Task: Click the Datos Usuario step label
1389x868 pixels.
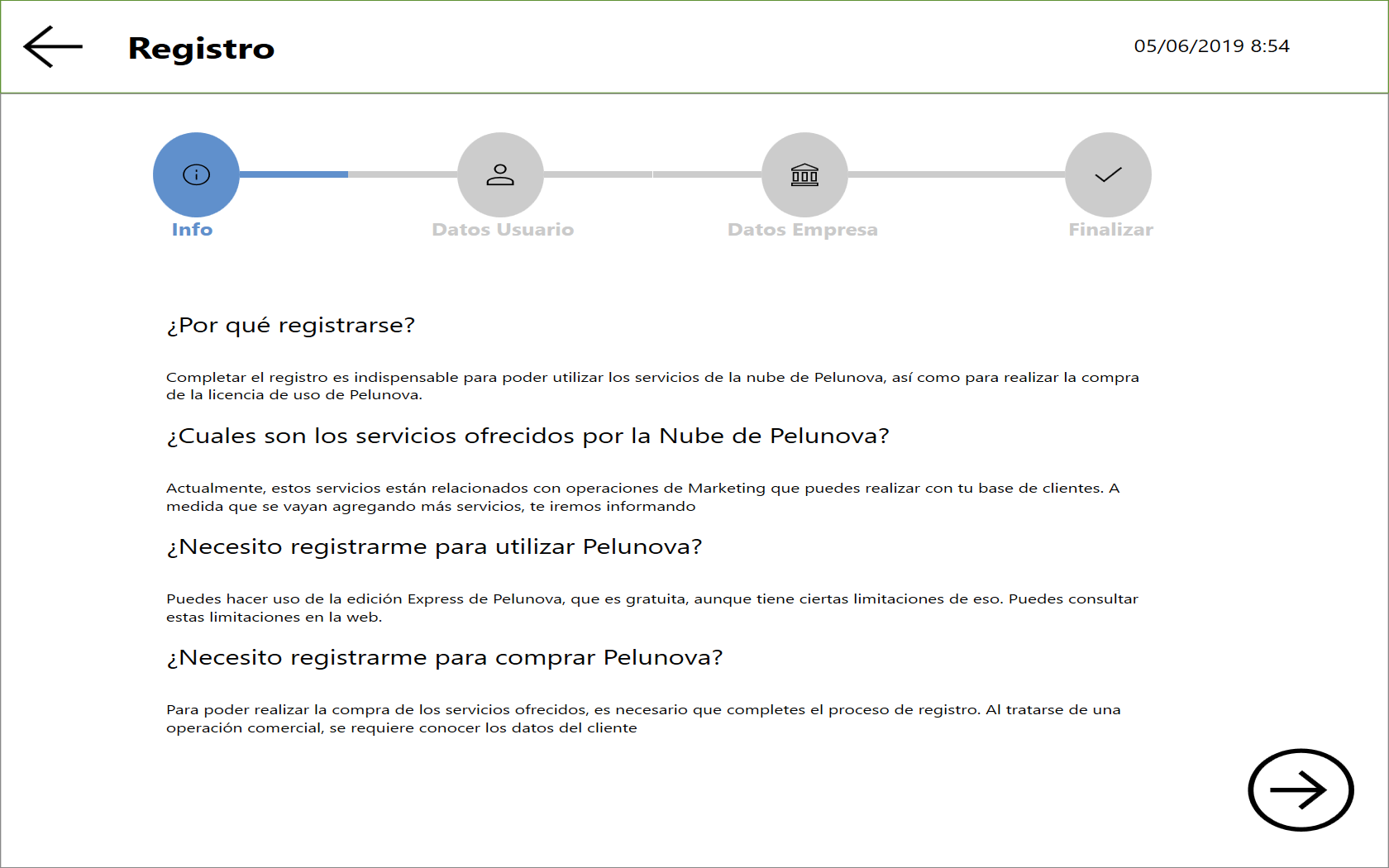Action: (503, 230)
